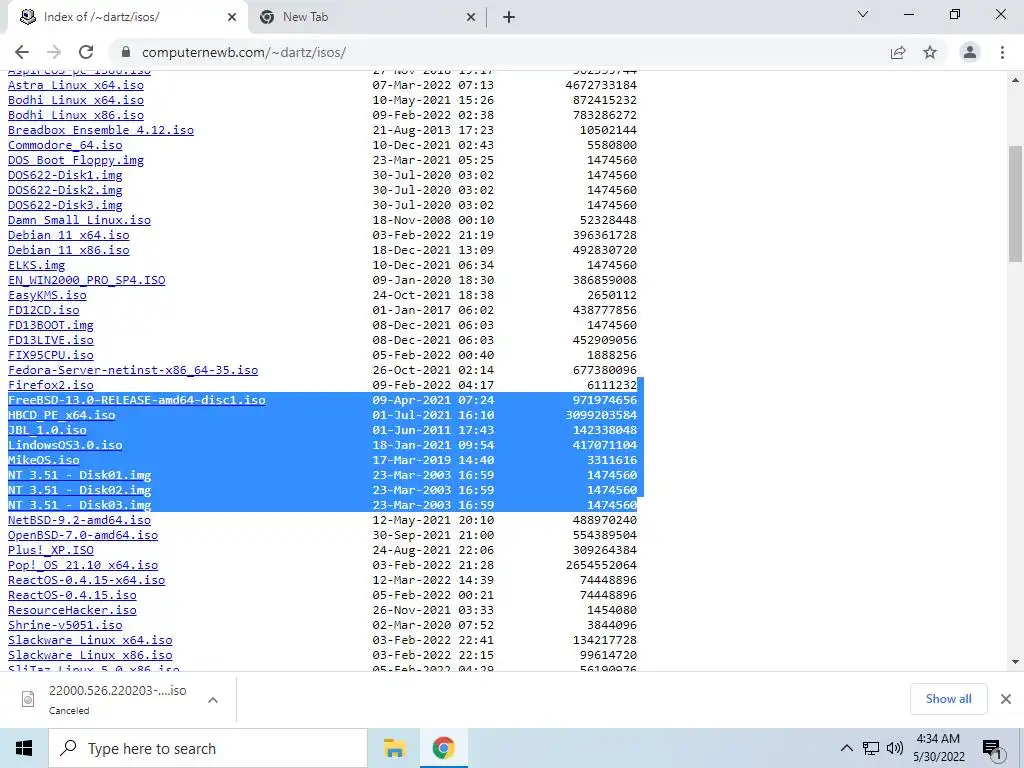Go back using the browser back arrow
Viewport: 1024px width, 768px height.
click(22, 52)
